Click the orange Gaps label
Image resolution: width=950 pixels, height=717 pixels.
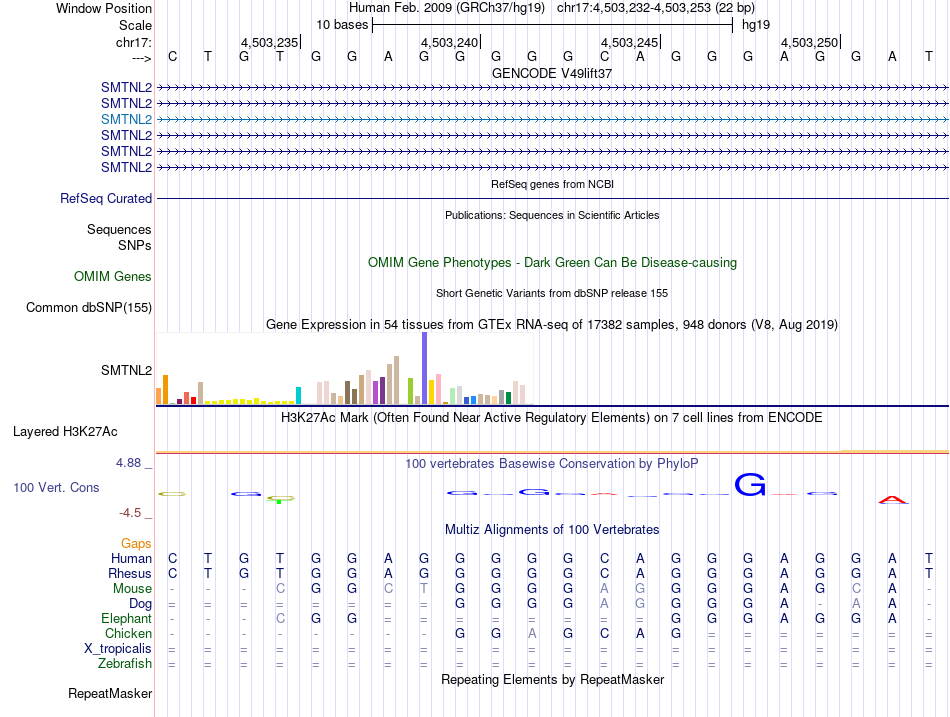coord(136,544)
